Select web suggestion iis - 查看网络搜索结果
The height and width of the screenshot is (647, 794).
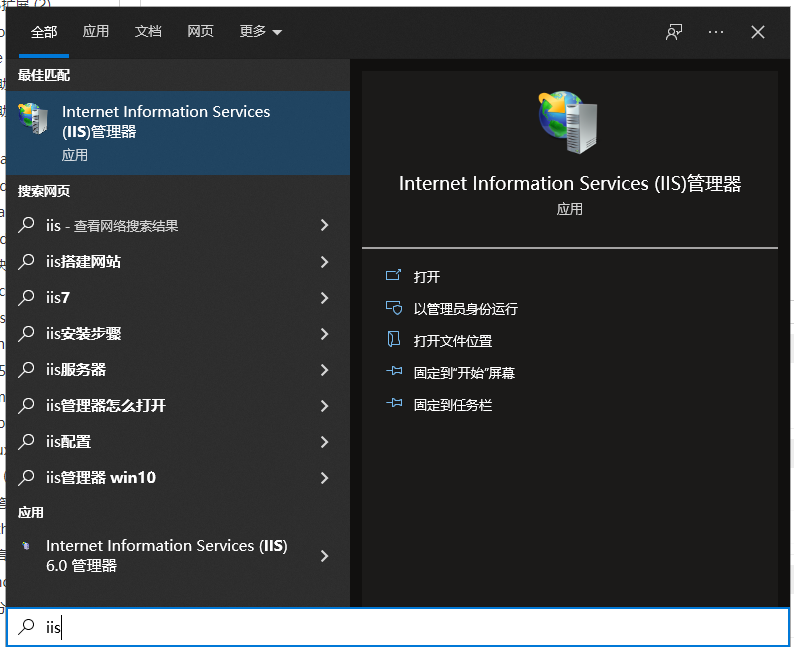click(x=178, y=225)
